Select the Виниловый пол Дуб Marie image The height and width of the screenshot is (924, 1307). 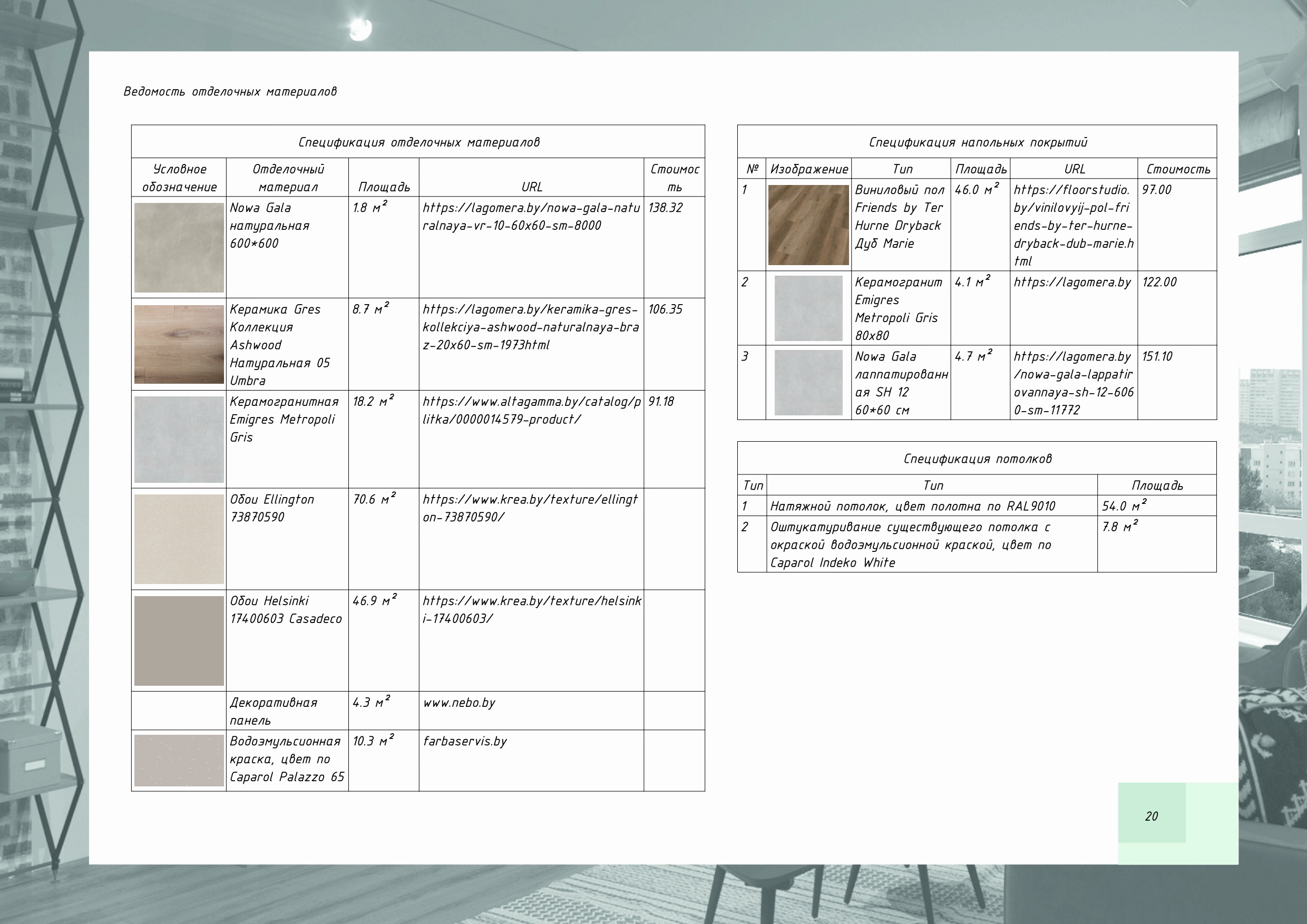tap(808, 225)
